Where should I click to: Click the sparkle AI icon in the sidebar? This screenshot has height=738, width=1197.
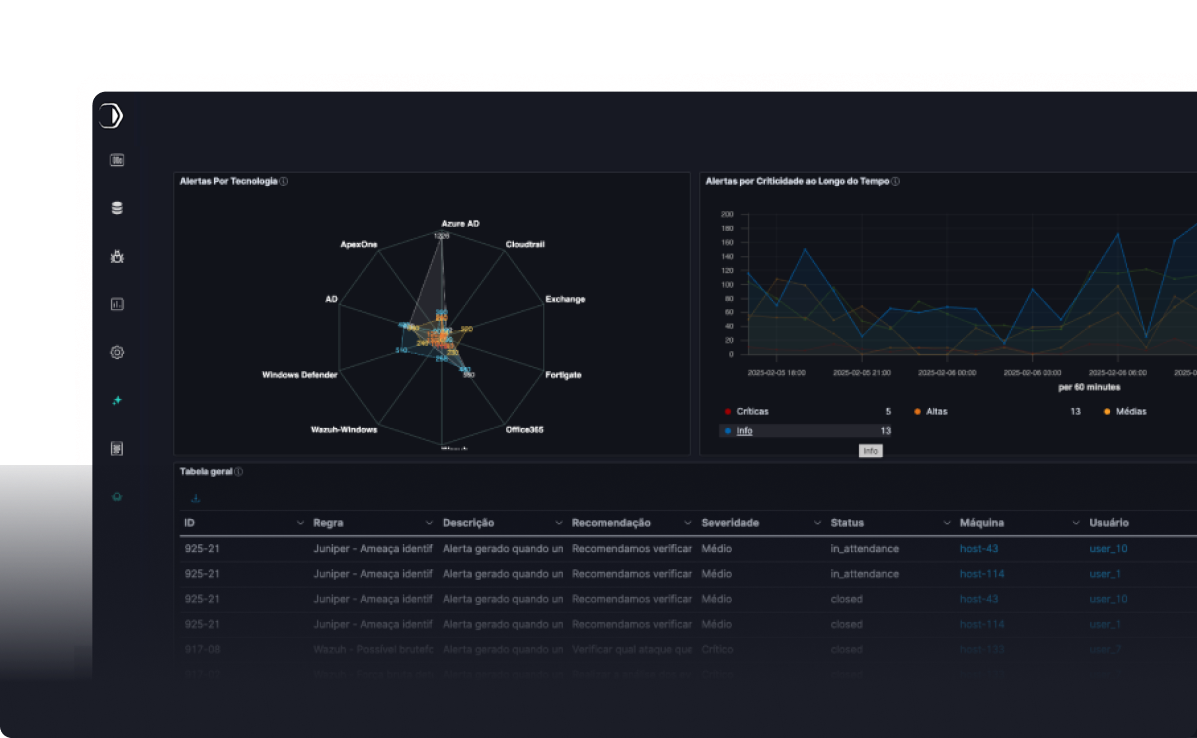(117, 400)
